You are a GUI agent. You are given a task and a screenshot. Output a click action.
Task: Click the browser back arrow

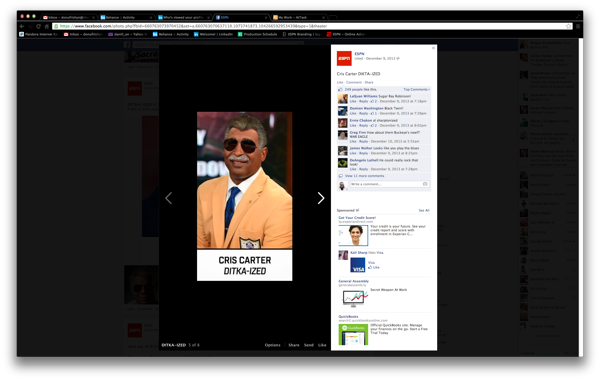(x=22, y=26)
